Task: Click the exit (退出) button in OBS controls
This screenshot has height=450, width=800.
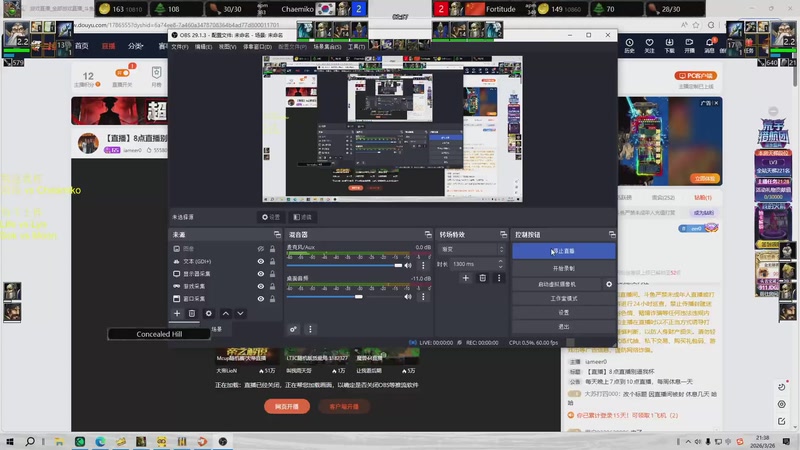Action: pos(564,327)
